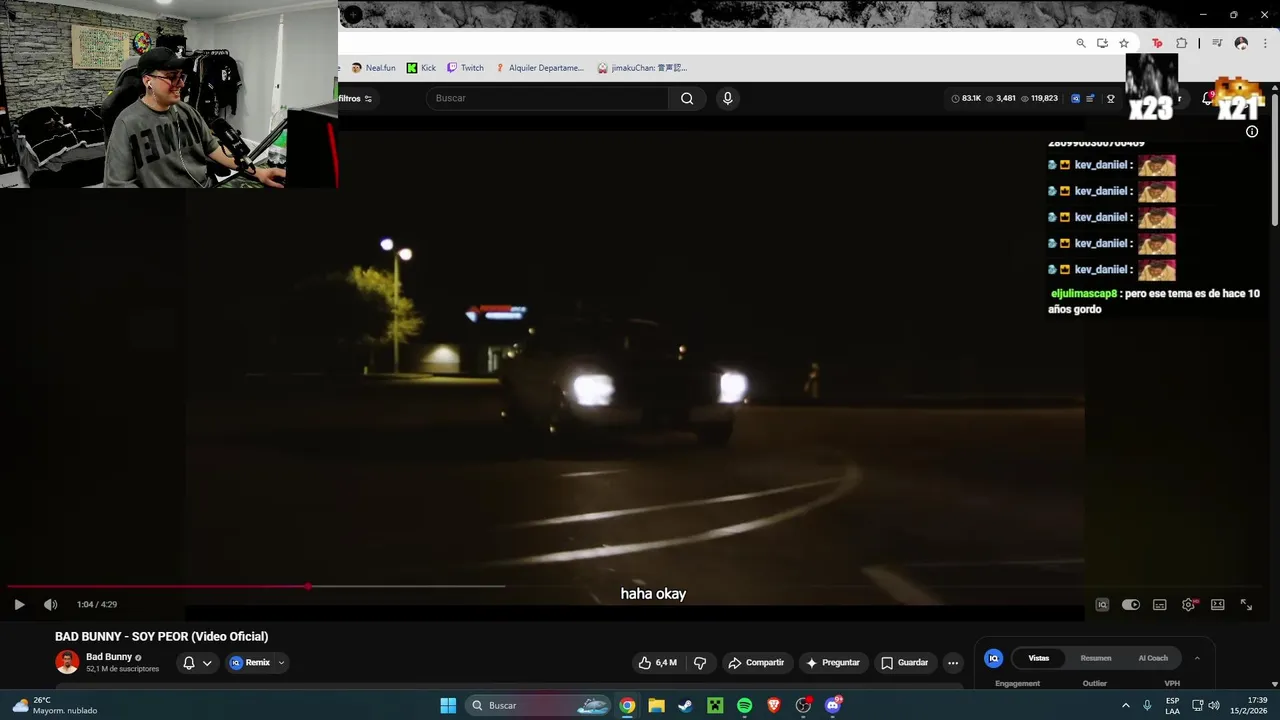Toggle the autoplay switch in the player
Screen dimensions: 1280x720
[1131, 604]
